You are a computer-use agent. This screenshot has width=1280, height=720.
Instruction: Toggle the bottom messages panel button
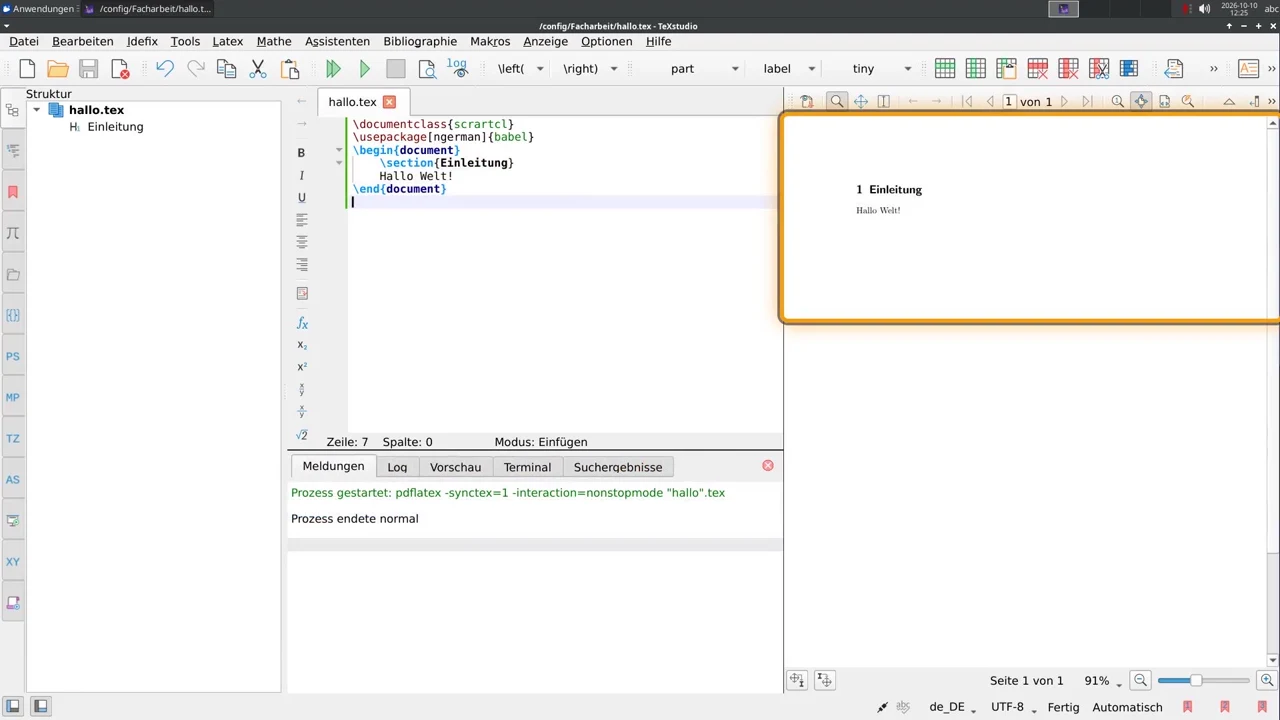40,706
